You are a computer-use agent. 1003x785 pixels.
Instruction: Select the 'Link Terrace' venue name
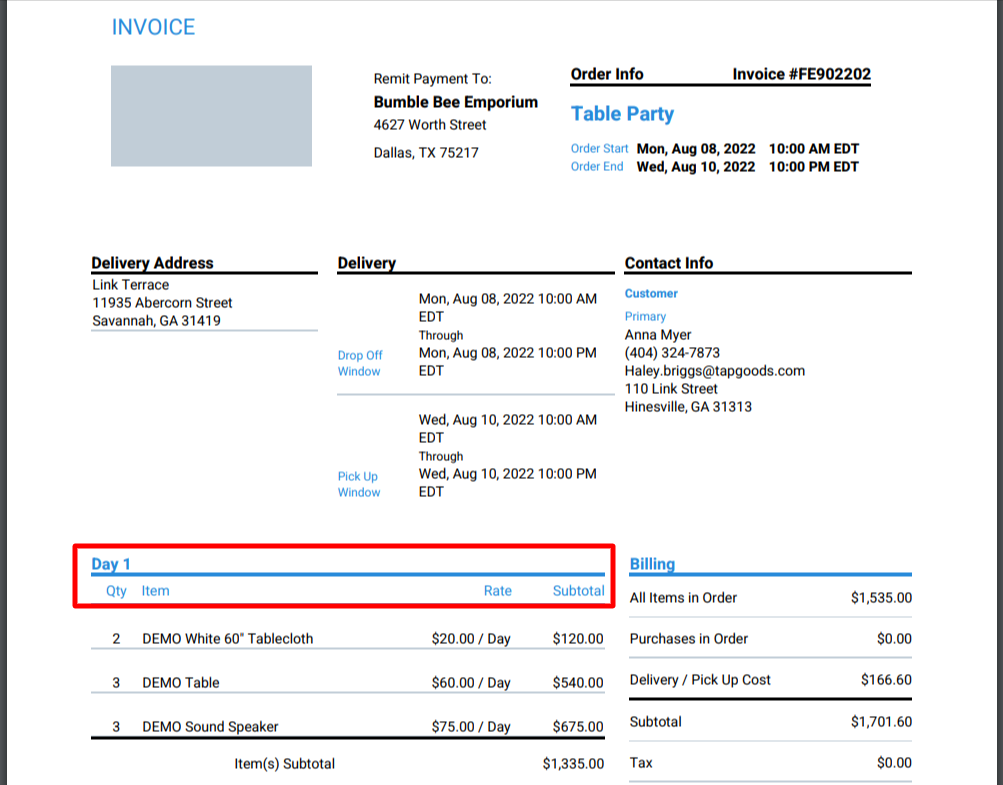click(x=130, y=285)
